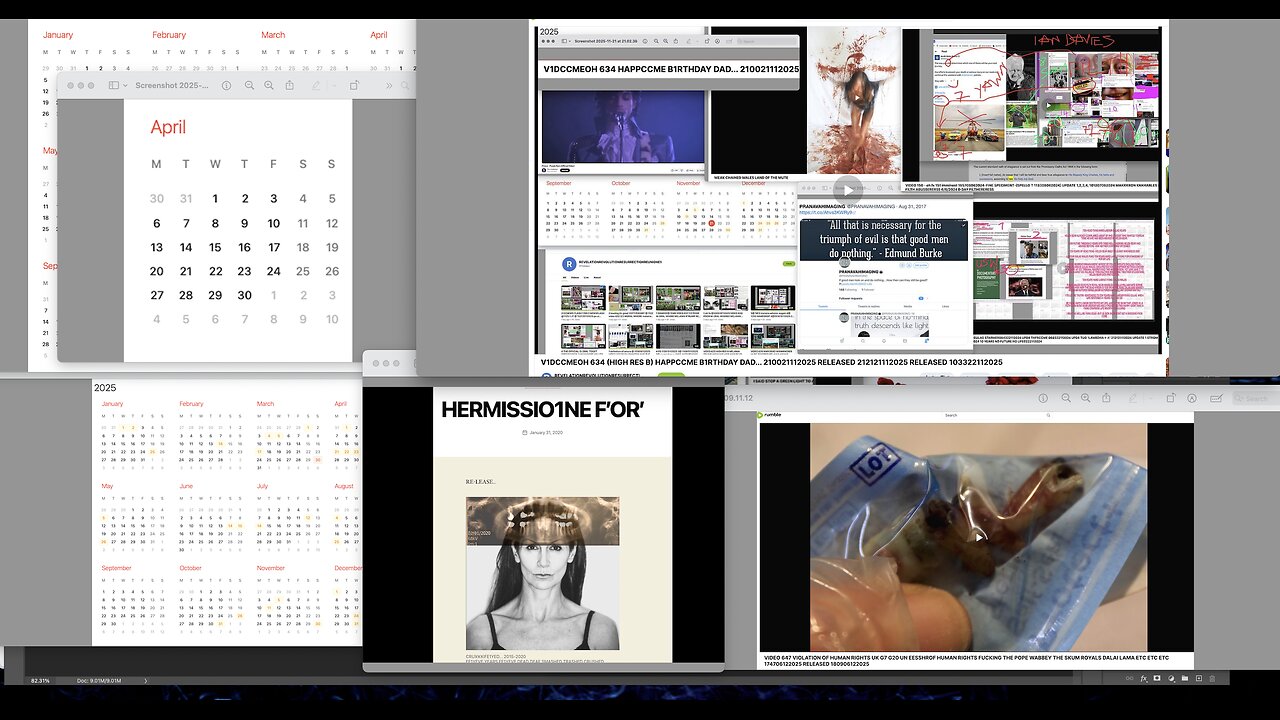Image resolution: width=1280 pixels, height=720 pixels.
Task: Toggle the sidebar in the April Preview window
Action: 113,86
